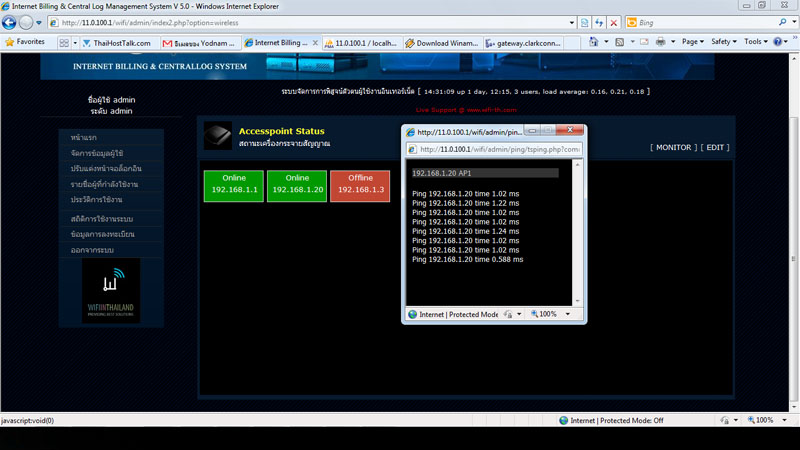
Task: Click the Internet Explorer icon in the title bar
Action: coord(6,6)
